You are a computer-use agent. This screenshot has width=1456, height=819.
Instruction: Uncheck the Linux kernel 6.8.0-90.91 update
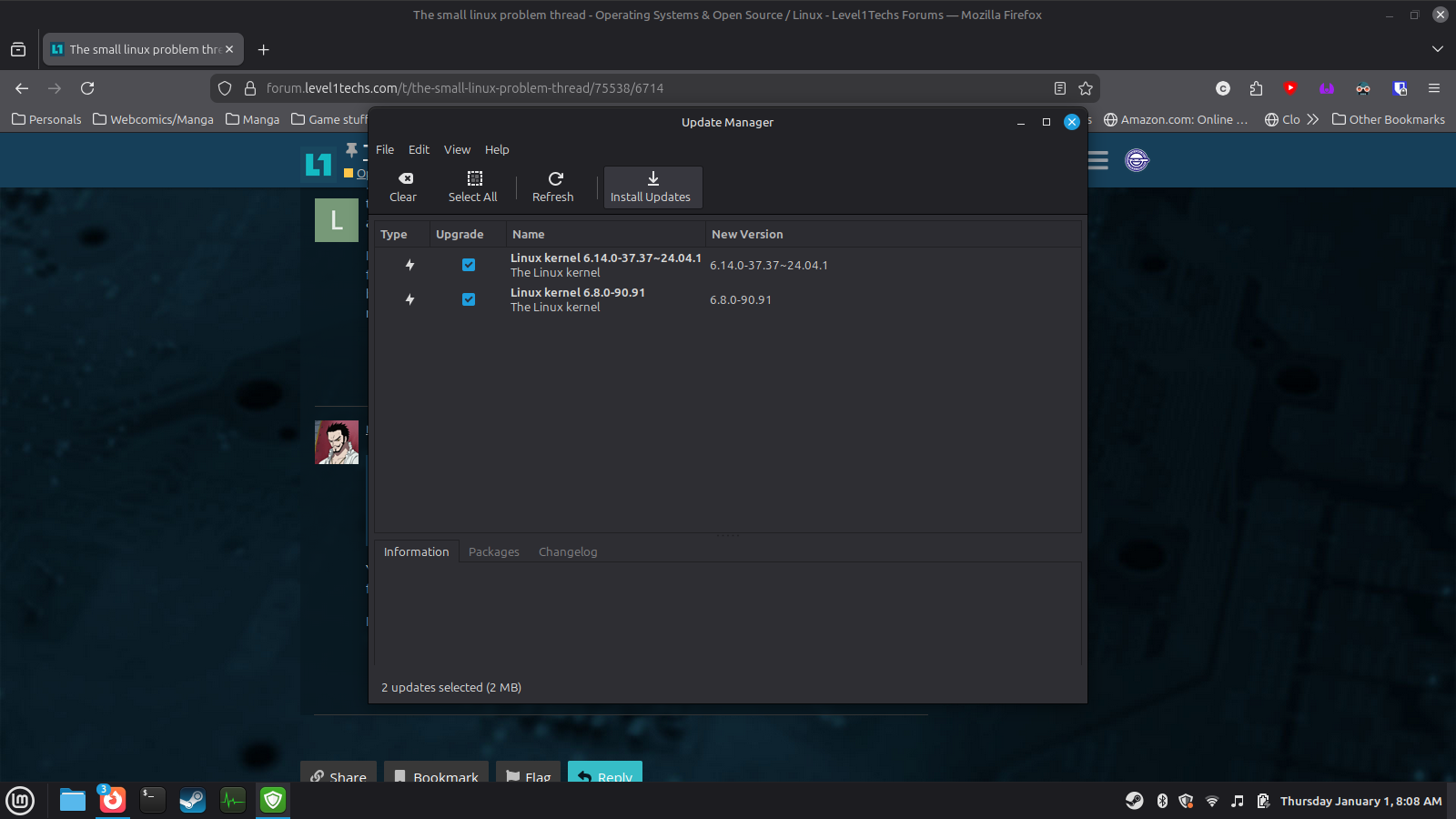(x=469, y=299)
